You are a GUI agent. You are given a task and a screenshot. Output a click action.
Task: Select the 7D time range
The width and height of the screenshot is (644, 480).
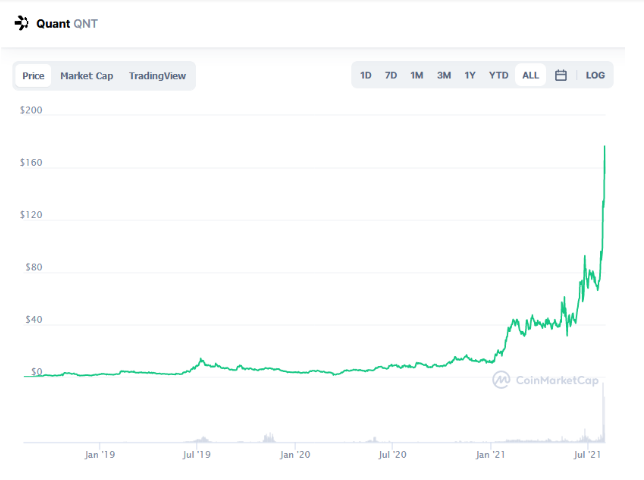click(391, 75)
